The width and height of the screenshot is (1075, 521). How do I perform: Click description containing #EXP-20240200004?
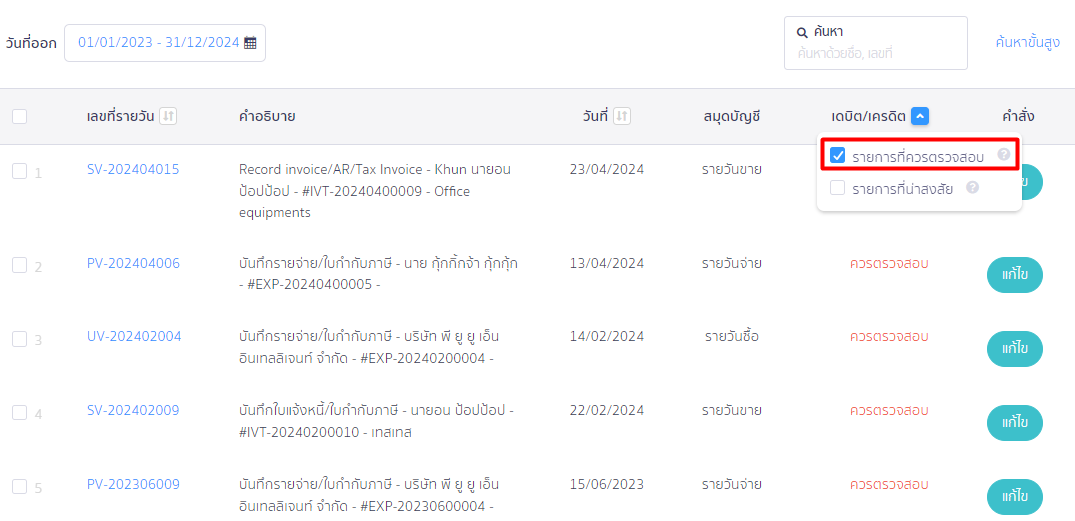click(370, 348)
